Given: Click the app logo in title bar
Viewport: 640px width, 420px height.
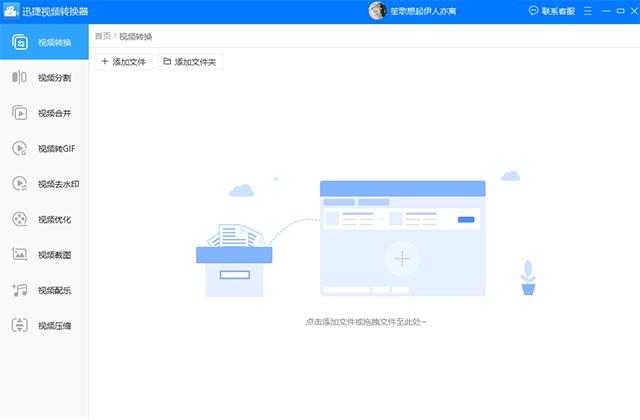Looking at the screenshot, I should (11, 11).
